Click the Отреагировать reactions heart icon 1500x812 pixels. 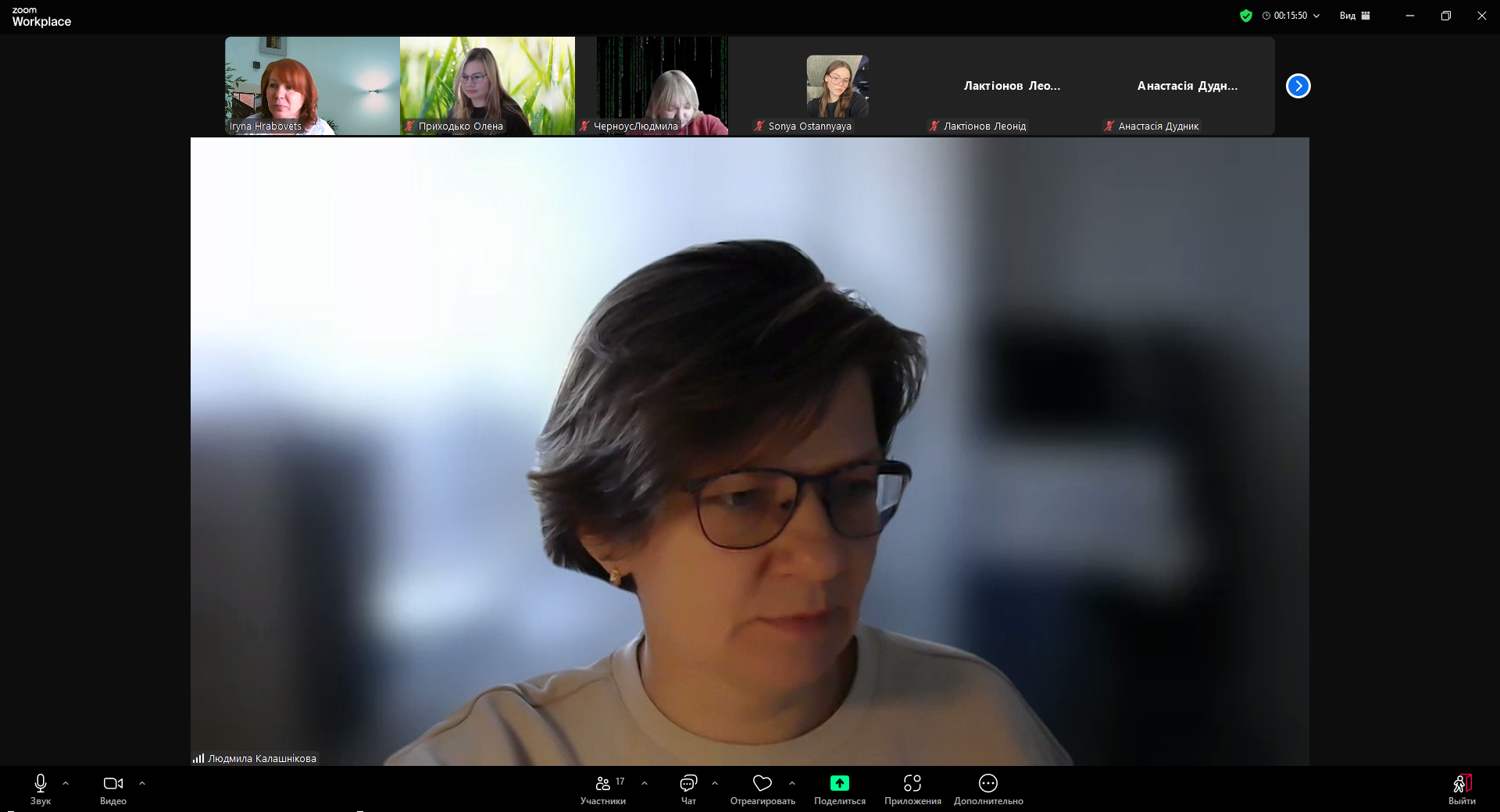tap(762, 783)
